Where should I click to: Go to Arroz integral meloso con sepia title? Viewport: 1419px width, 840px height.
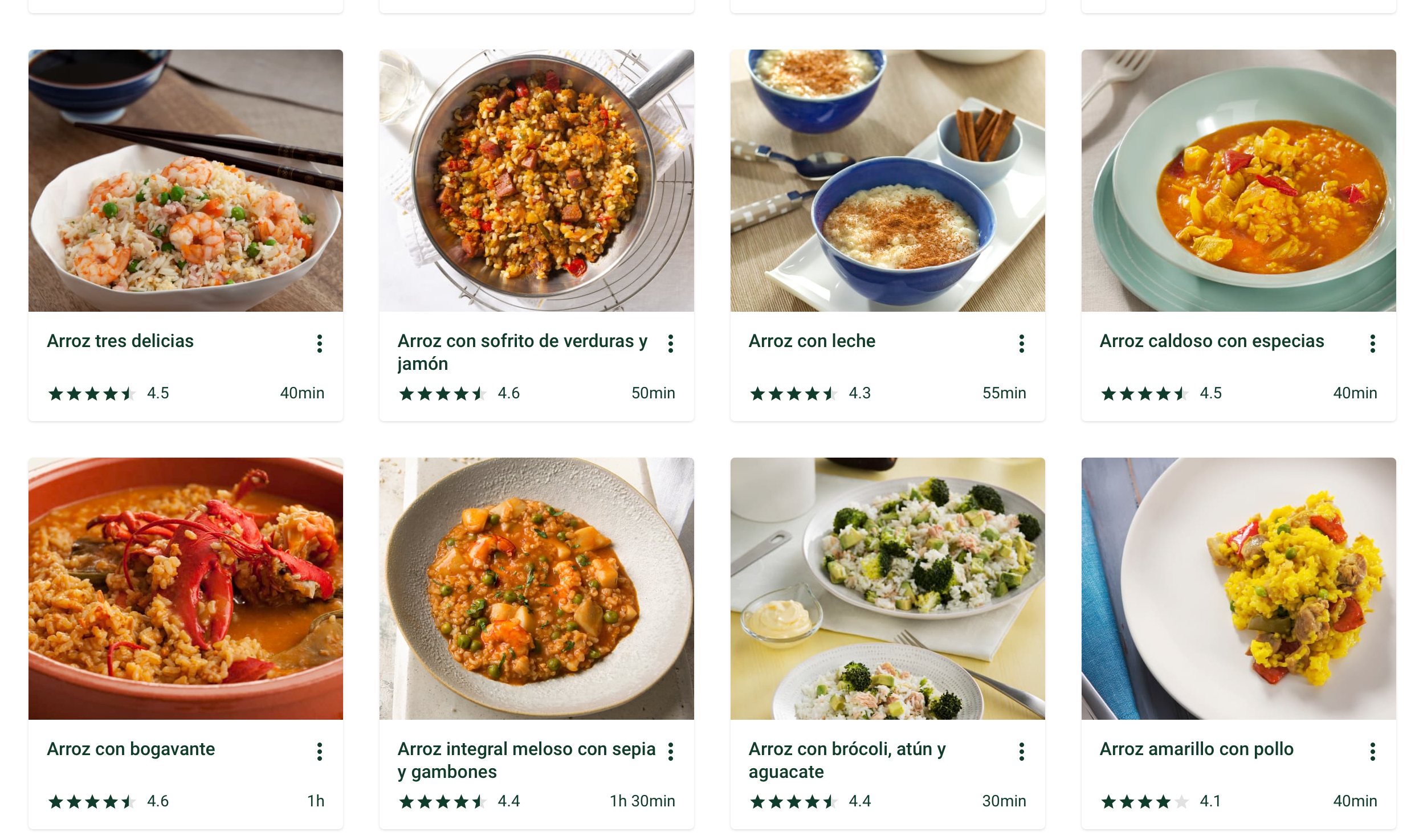(x=526, y=760)
